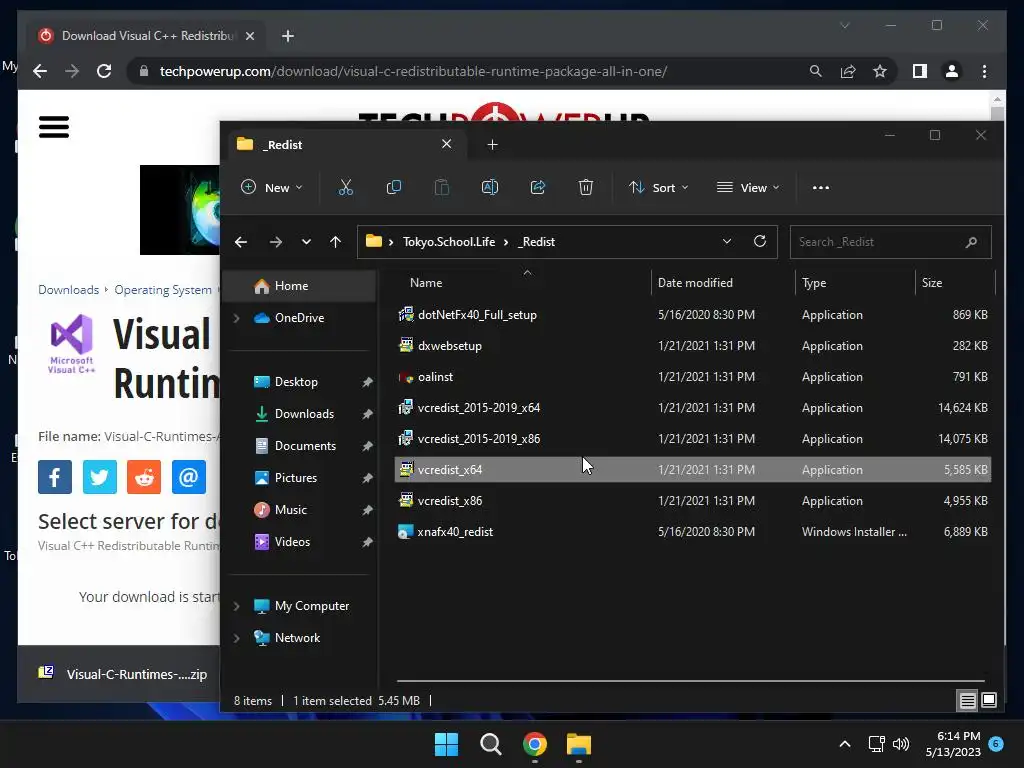Select the Download Visual C++ Chrome tab

[147, 36]
